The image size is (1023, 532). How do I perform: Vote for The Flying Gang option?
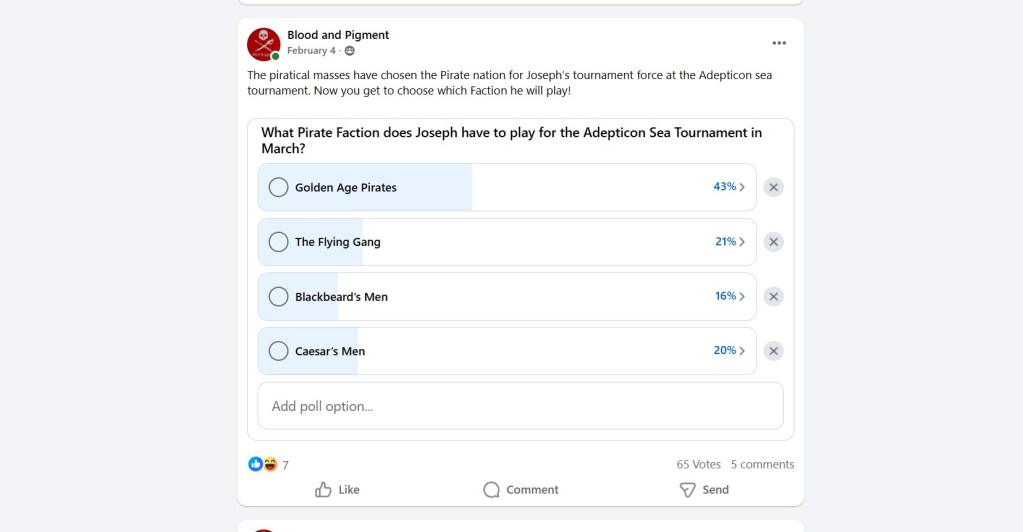pos(278,242)
